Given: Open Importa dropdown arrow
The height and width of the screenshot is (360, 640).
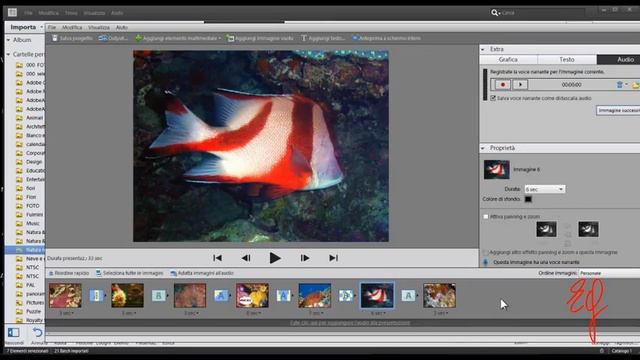Looking at the screenshot, I should coord(42,27).
